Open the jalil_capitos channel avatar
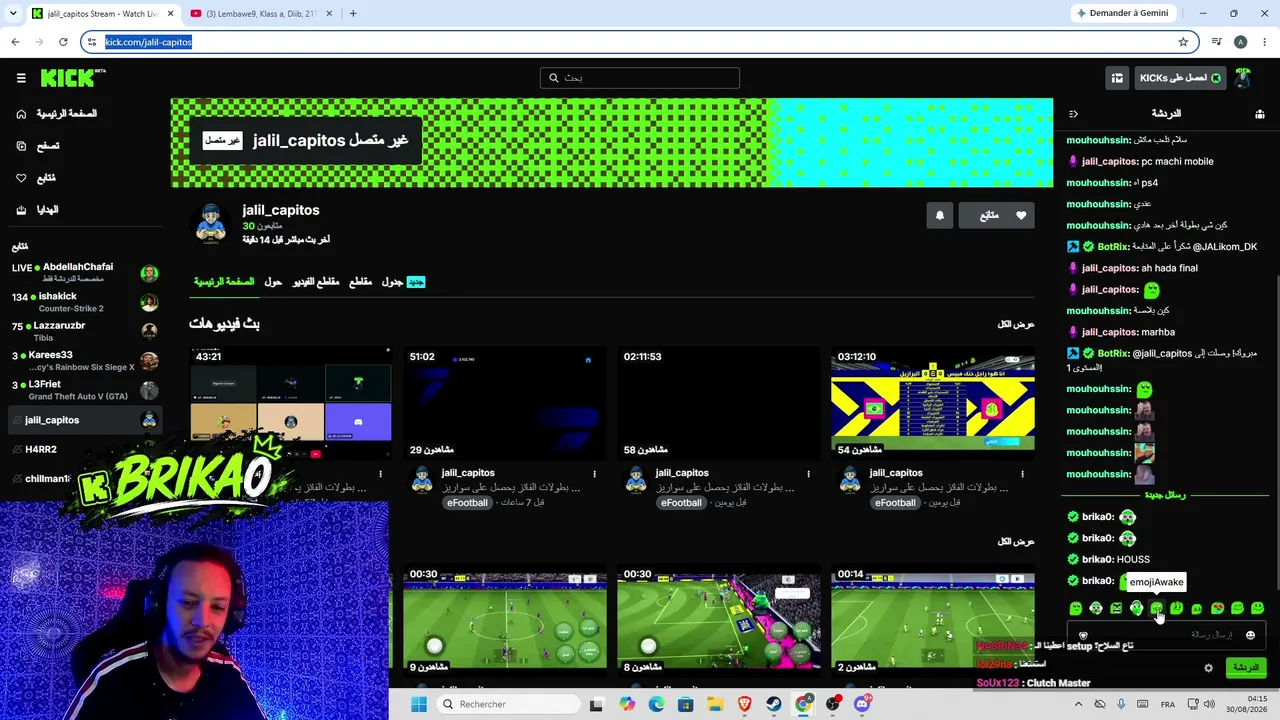Viewport: 1280px width, 720px height. tap(211, 224)
